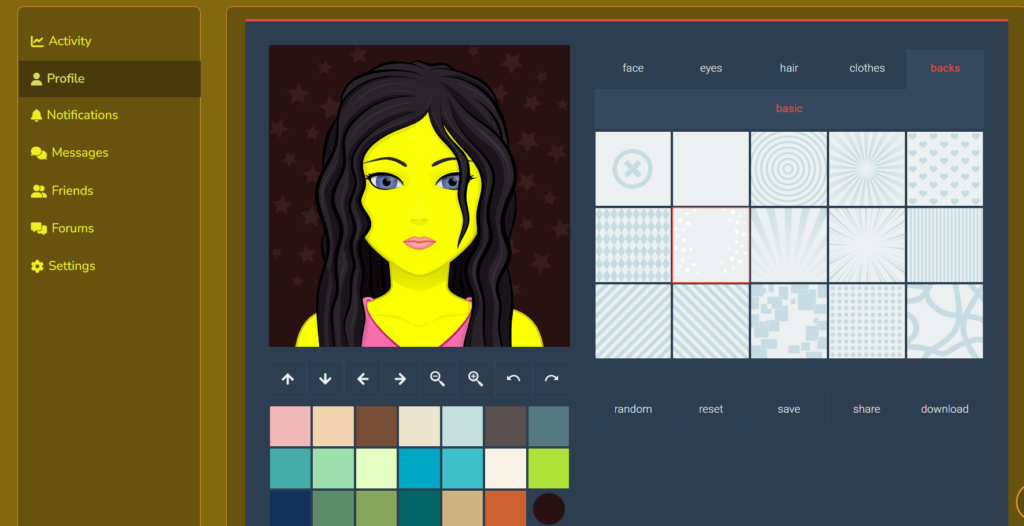The image size is (1024, 526).
Task: Select the hair tab
Action: point(789,68)
